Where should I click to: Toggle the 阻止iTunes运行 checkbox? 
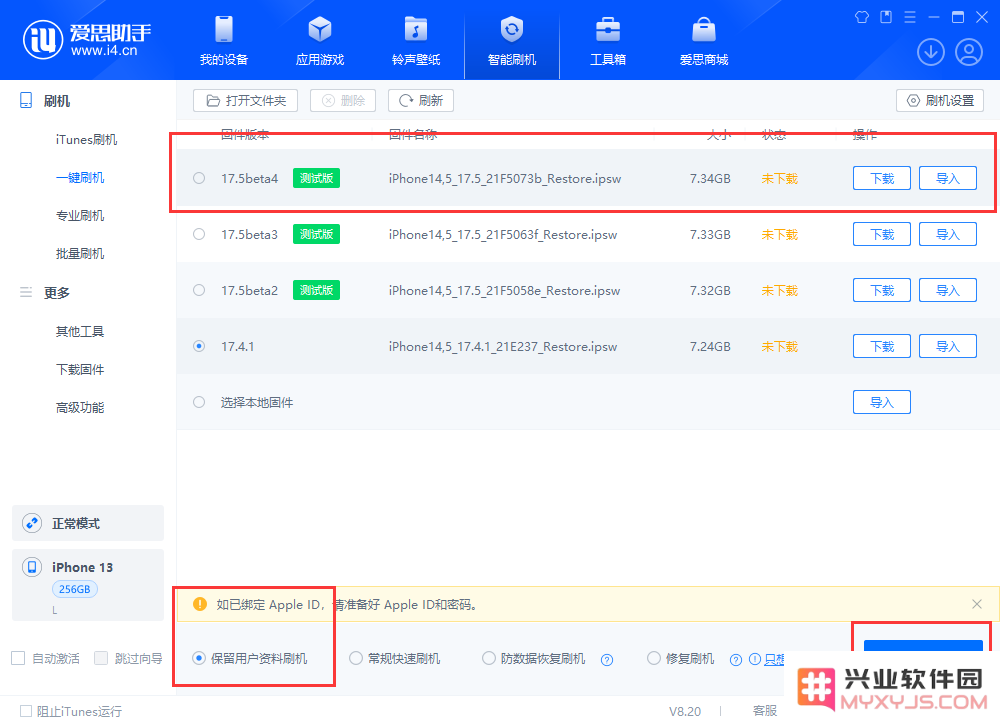click(x=26, y=711)
